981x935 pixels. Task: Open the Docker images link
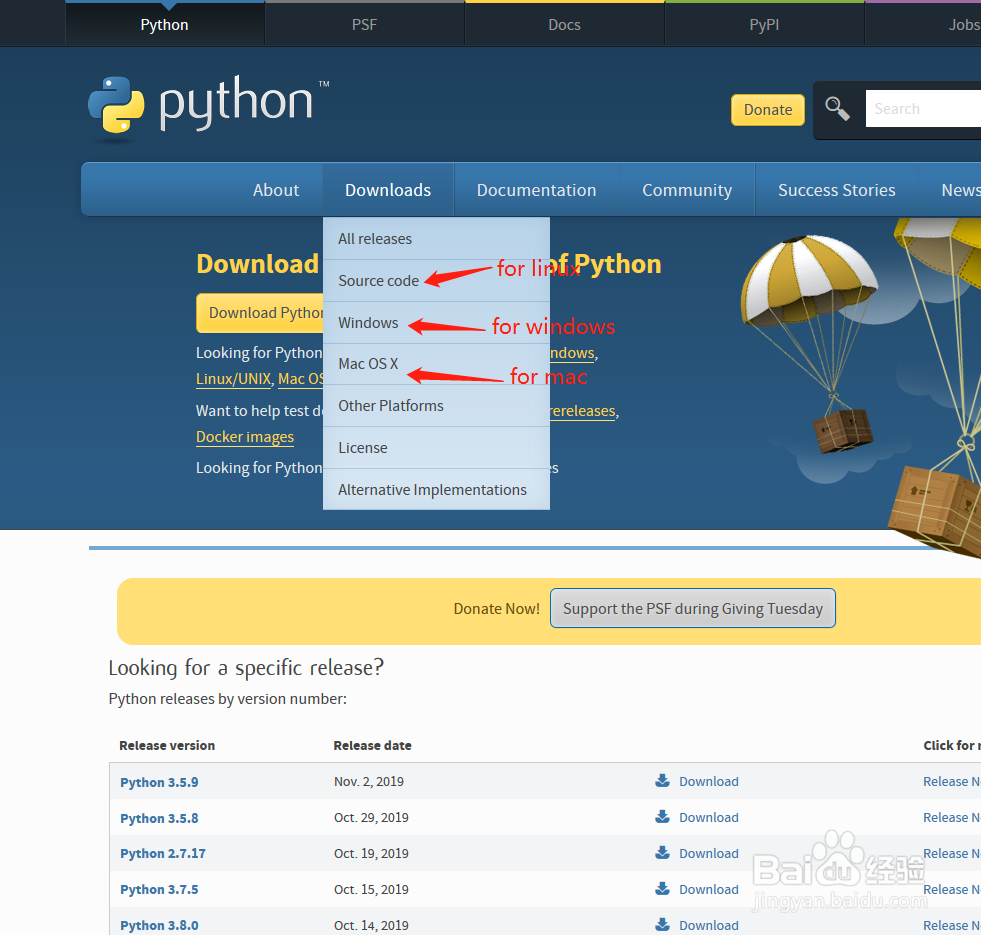click(245, 436)
